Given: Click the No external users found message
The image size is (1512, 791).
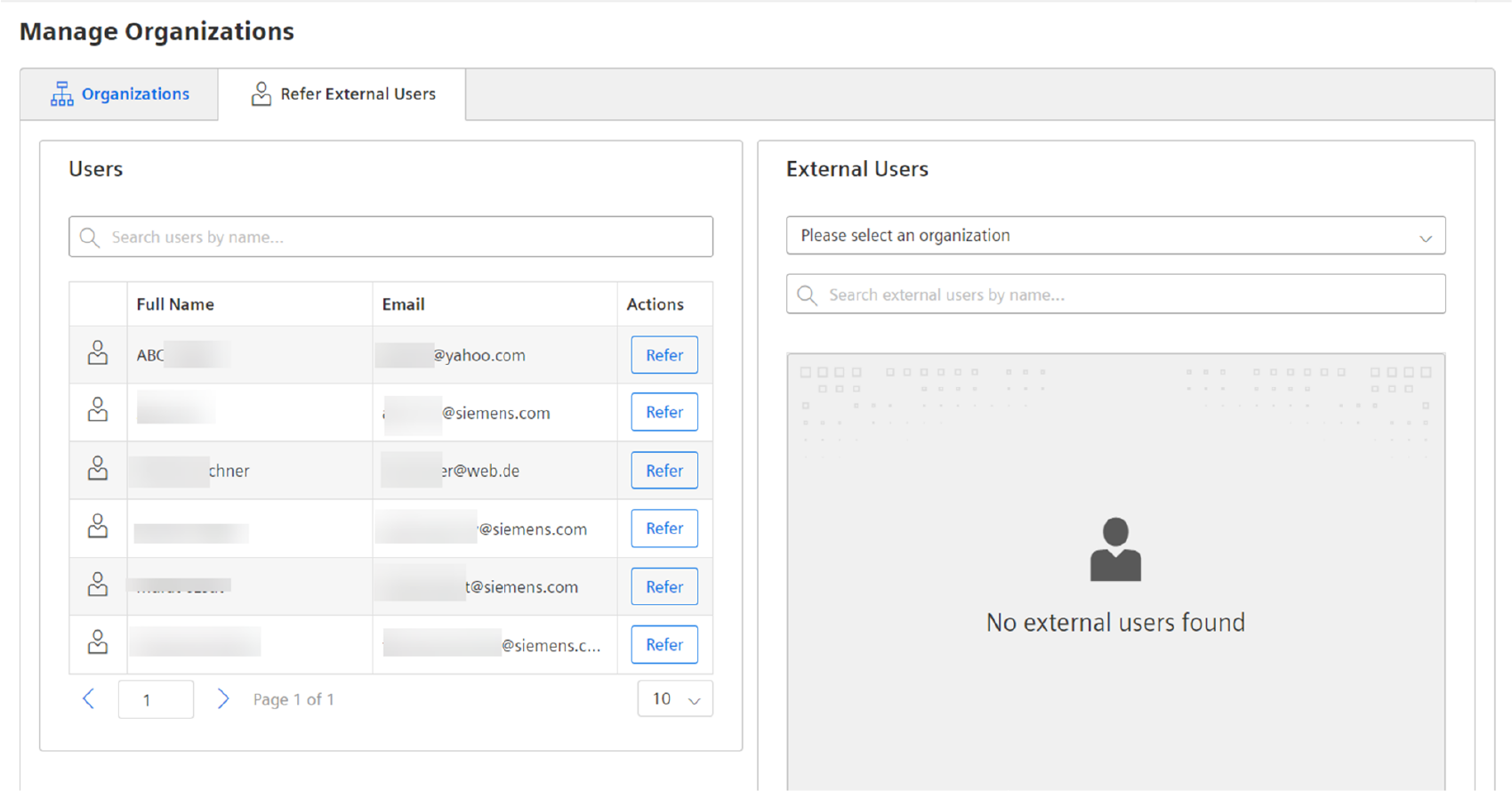Looking at the screenshot, I should [x=1115, y=622].
